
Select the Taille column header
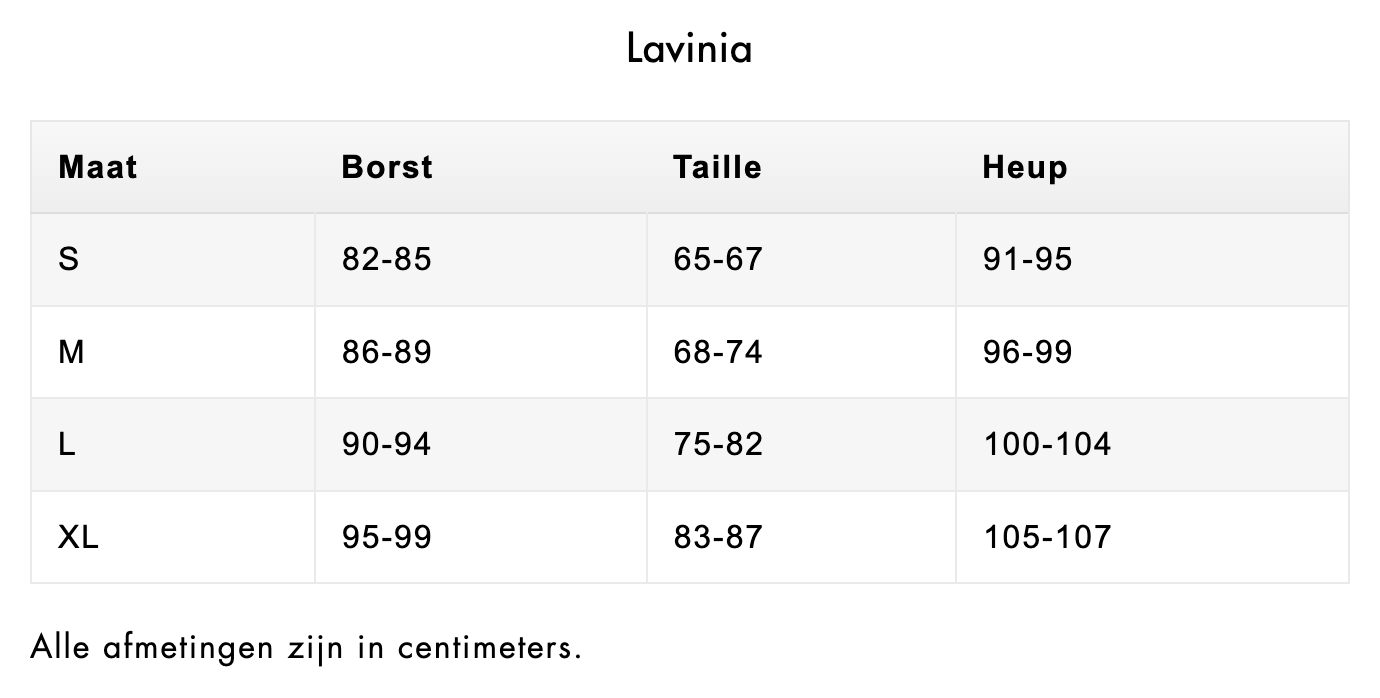(x=717, y=167)
